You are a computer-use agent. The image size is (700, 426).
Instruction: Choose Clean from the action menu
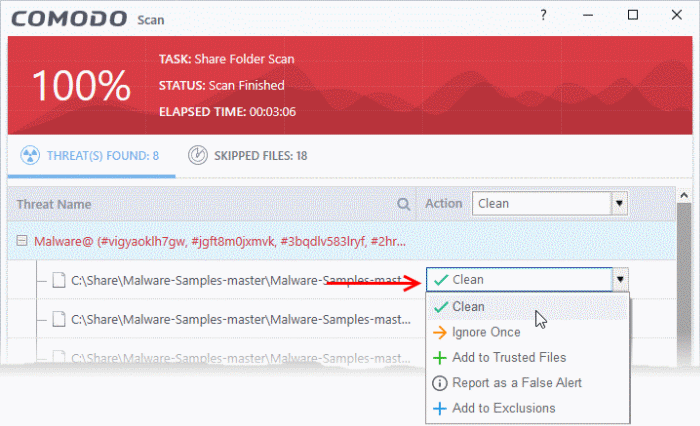[528, 307]
